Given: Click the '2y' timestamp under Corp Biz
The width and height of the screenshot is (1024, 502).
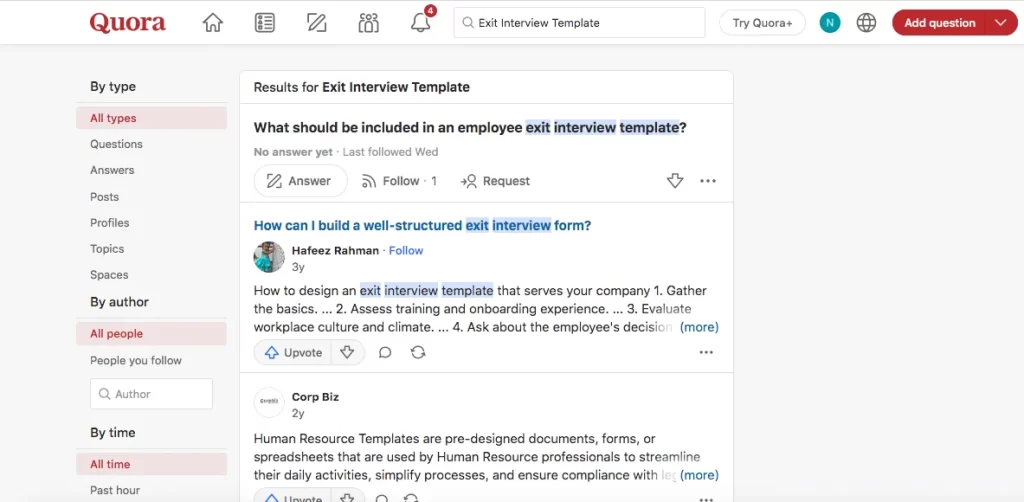Looking at the screenshot, I should [x=298, y=413].
